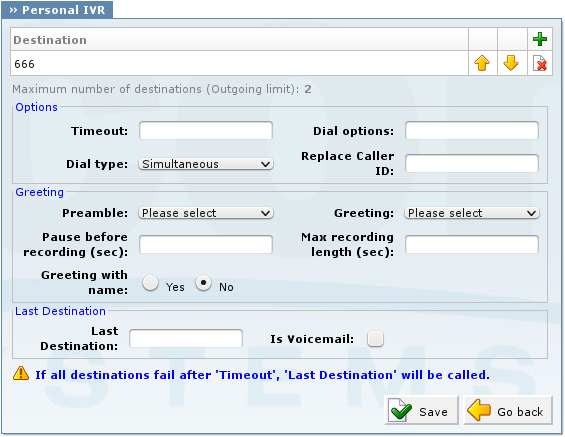565x437 pixels.
Task: Move destination 666 up
Action: (x=482, y=63)
